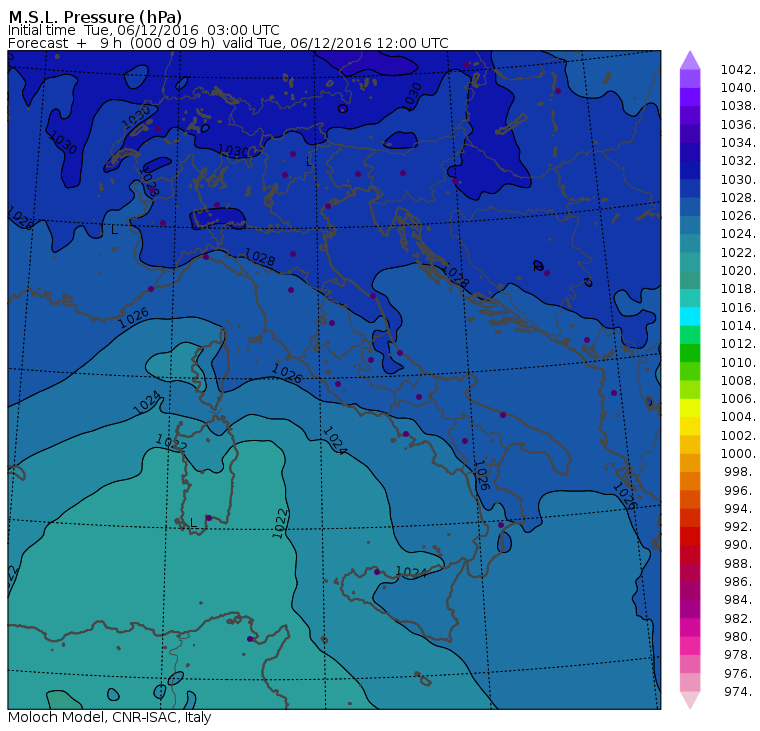Select the "Initial time Tue, 06/12/2016 03:00 UTC" line
Viewport: 760px width, 731px height.
pyautogui.click(x=143, y=31)
